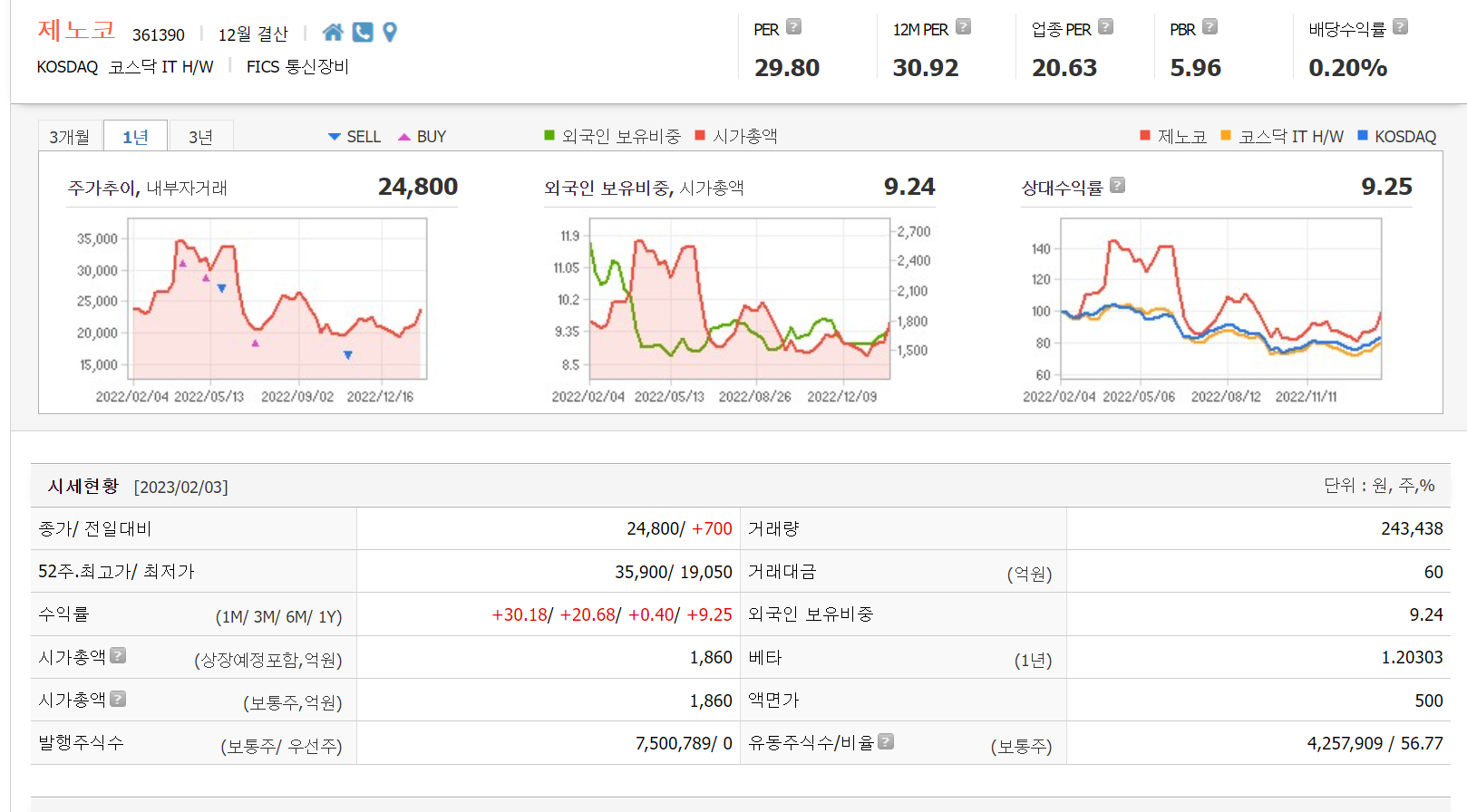Click the PER value 29.80

pyautogui.click(x=787, y=68)
